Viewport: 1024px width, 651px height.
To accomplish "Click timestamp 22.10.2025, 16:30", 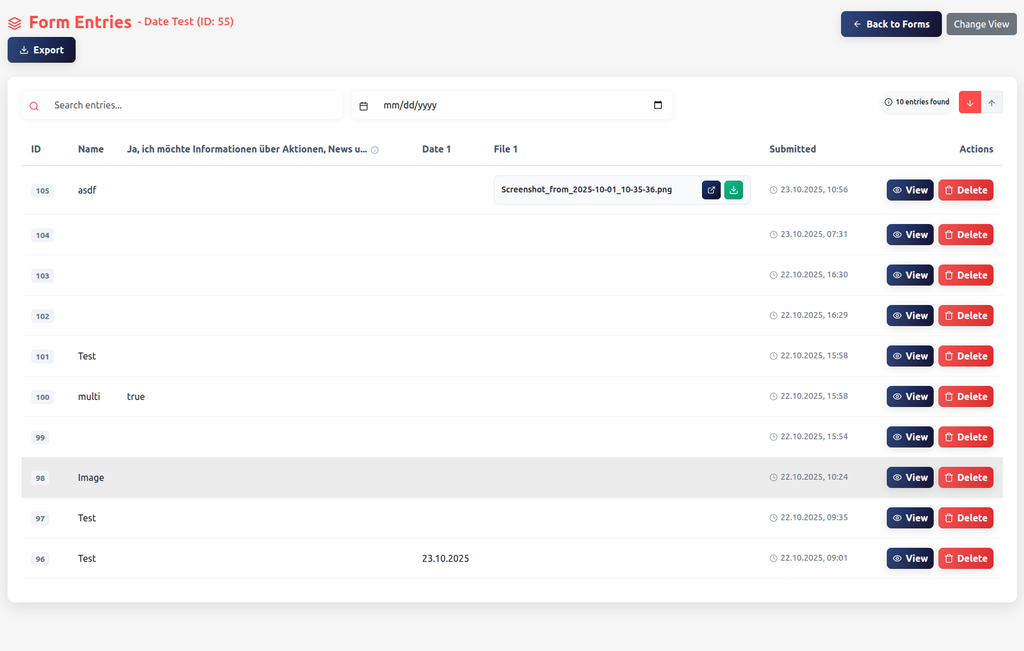I will click(x=814, y=274).
